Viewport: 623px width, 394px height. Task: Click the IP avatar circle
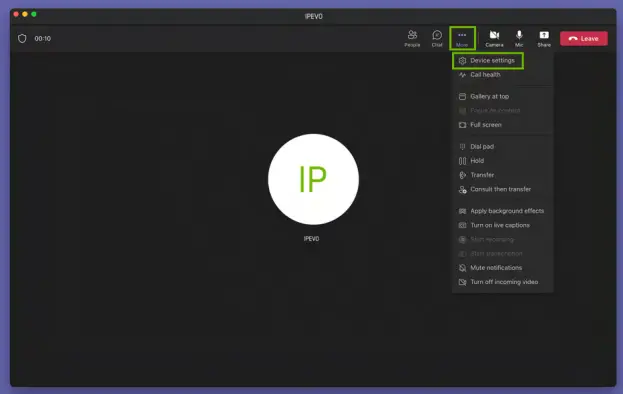313,179
